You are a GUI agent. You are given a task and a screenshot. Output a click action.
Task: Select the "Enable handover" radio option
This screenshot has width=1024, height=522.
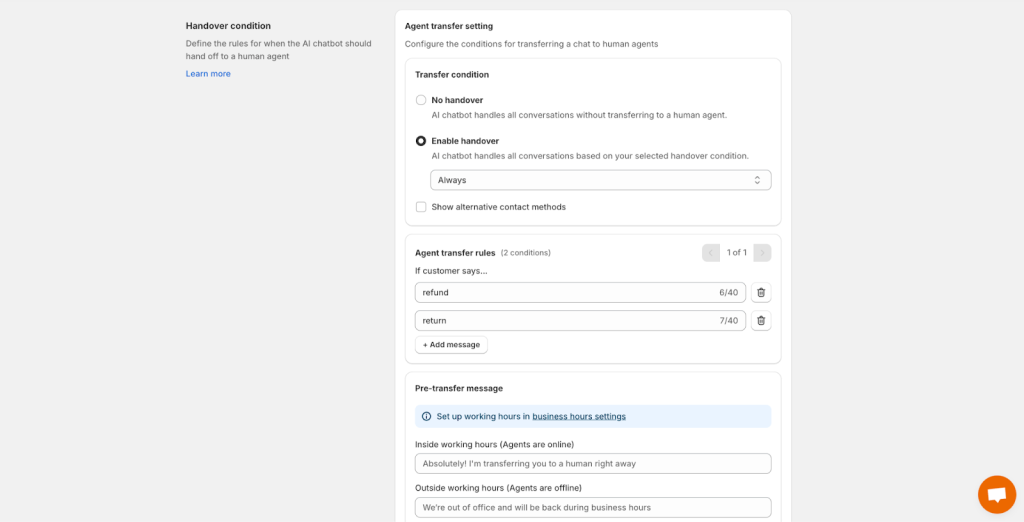pyautogui.click(x=421, y=141)
